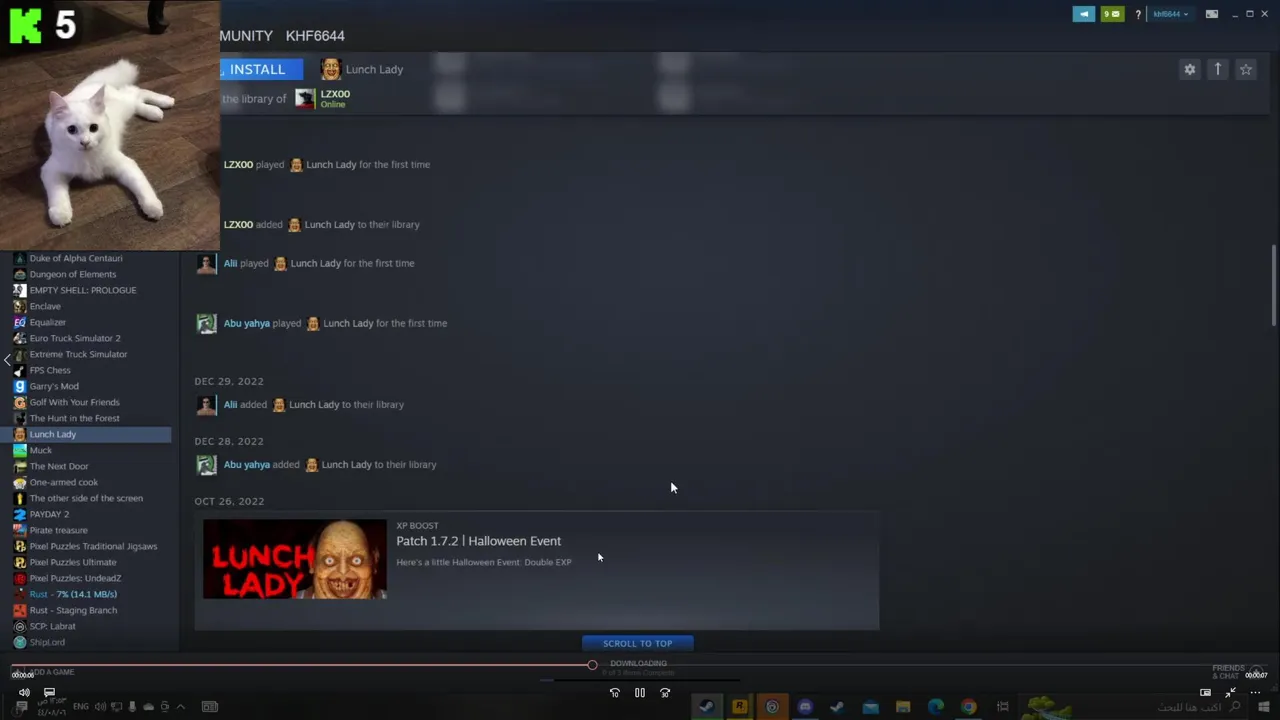1280x720 pixels.
Task: Open the Community menu tab
Action: [x=246, y=36]
